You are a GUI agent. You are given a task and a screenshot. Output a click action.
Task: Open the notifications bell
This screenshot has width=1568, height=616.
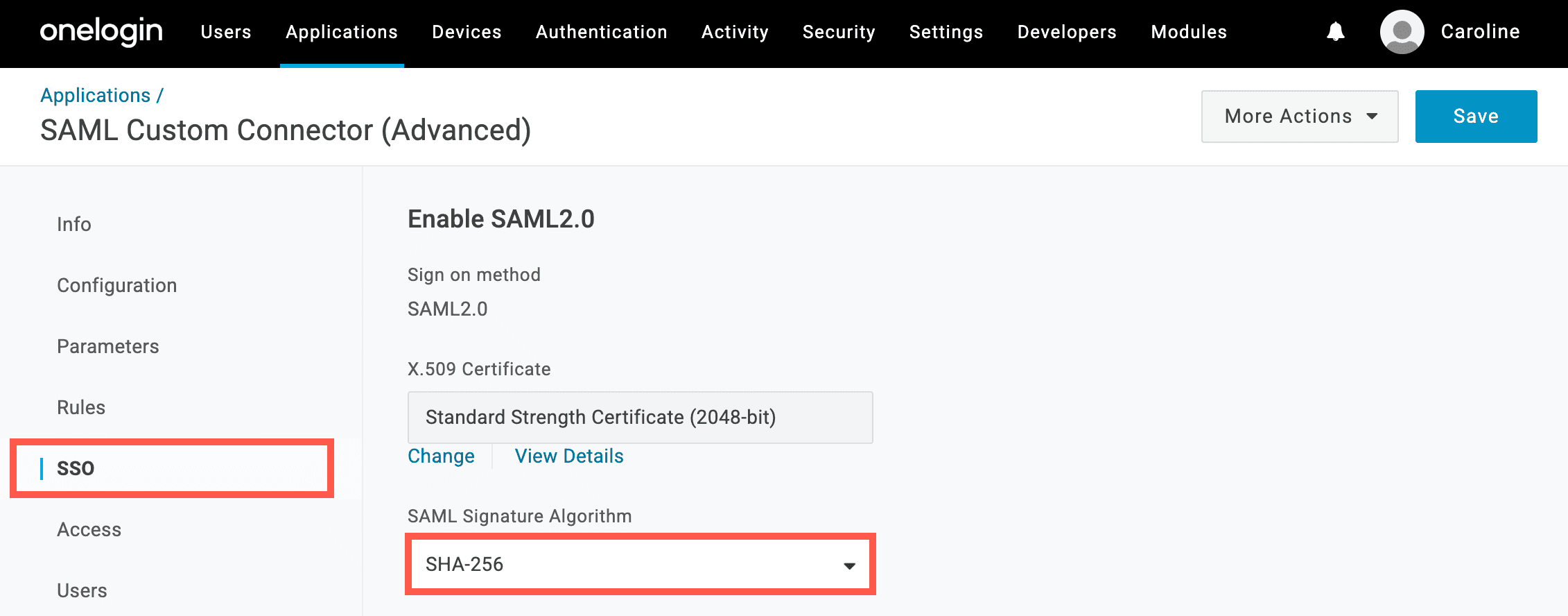click(x=1335, y=32)
